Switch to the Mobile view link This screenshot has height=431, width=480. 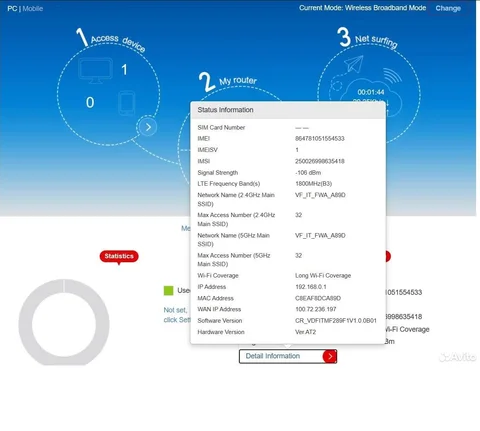coord(33,9)
